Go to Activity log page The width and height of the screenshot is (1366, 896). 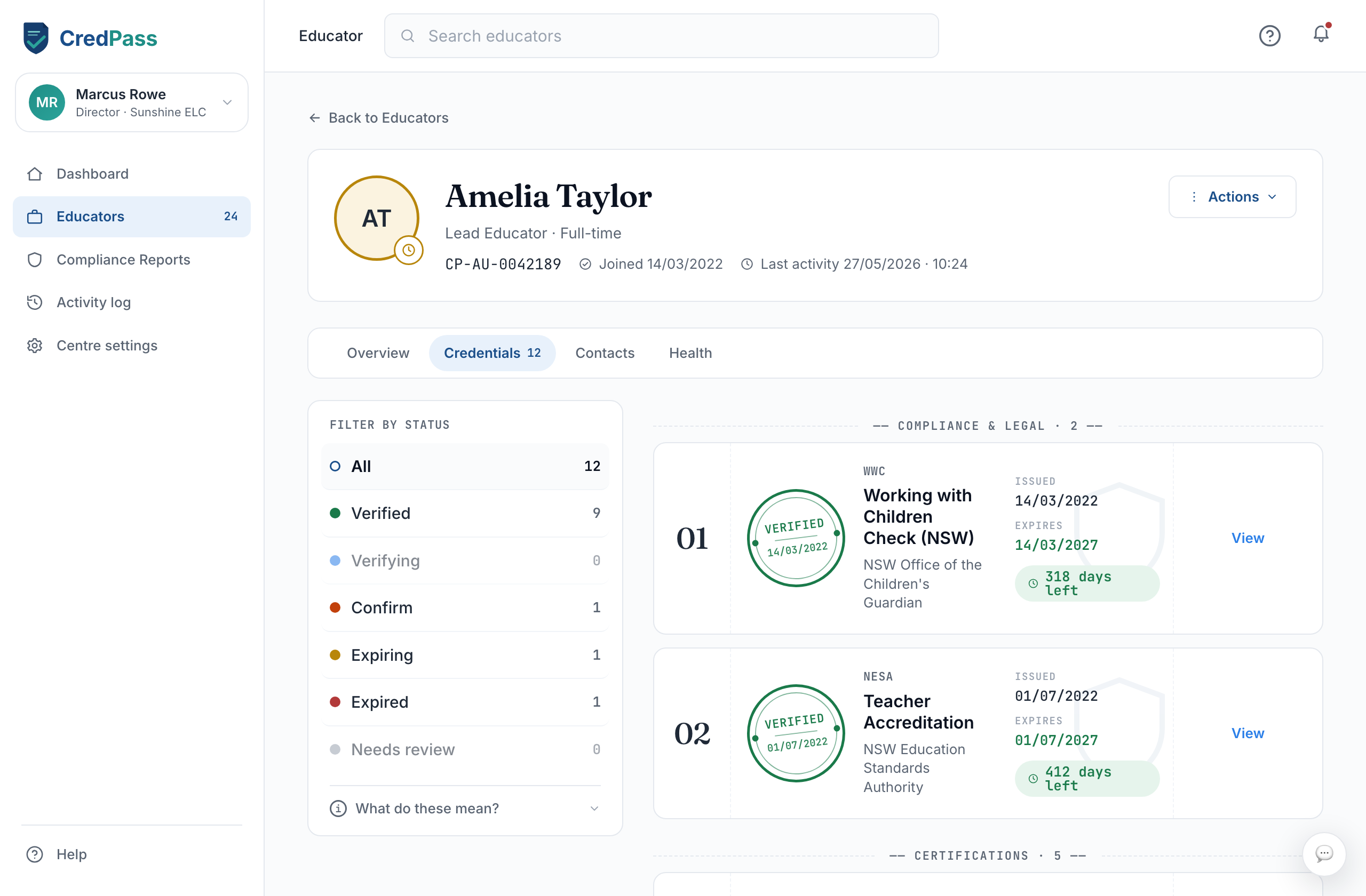click(x=131, y=302)
